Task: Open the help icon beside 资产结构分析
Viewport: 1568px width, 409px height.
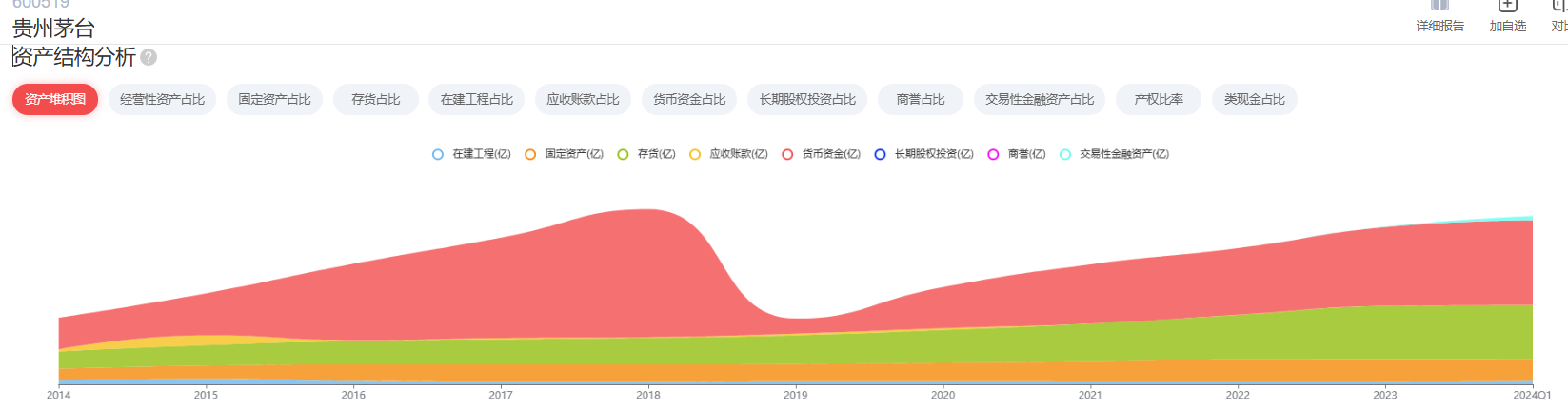Action: coord(149,57)
